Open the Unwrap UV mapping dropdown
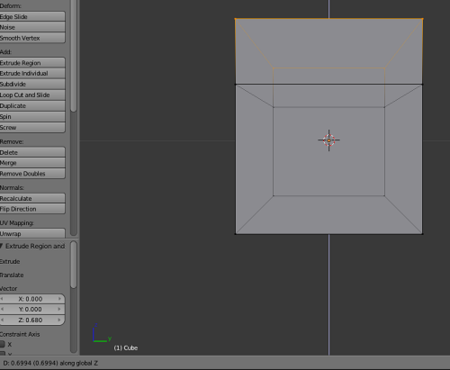This screenshot has height=370, width=450. tap(32, 233)
